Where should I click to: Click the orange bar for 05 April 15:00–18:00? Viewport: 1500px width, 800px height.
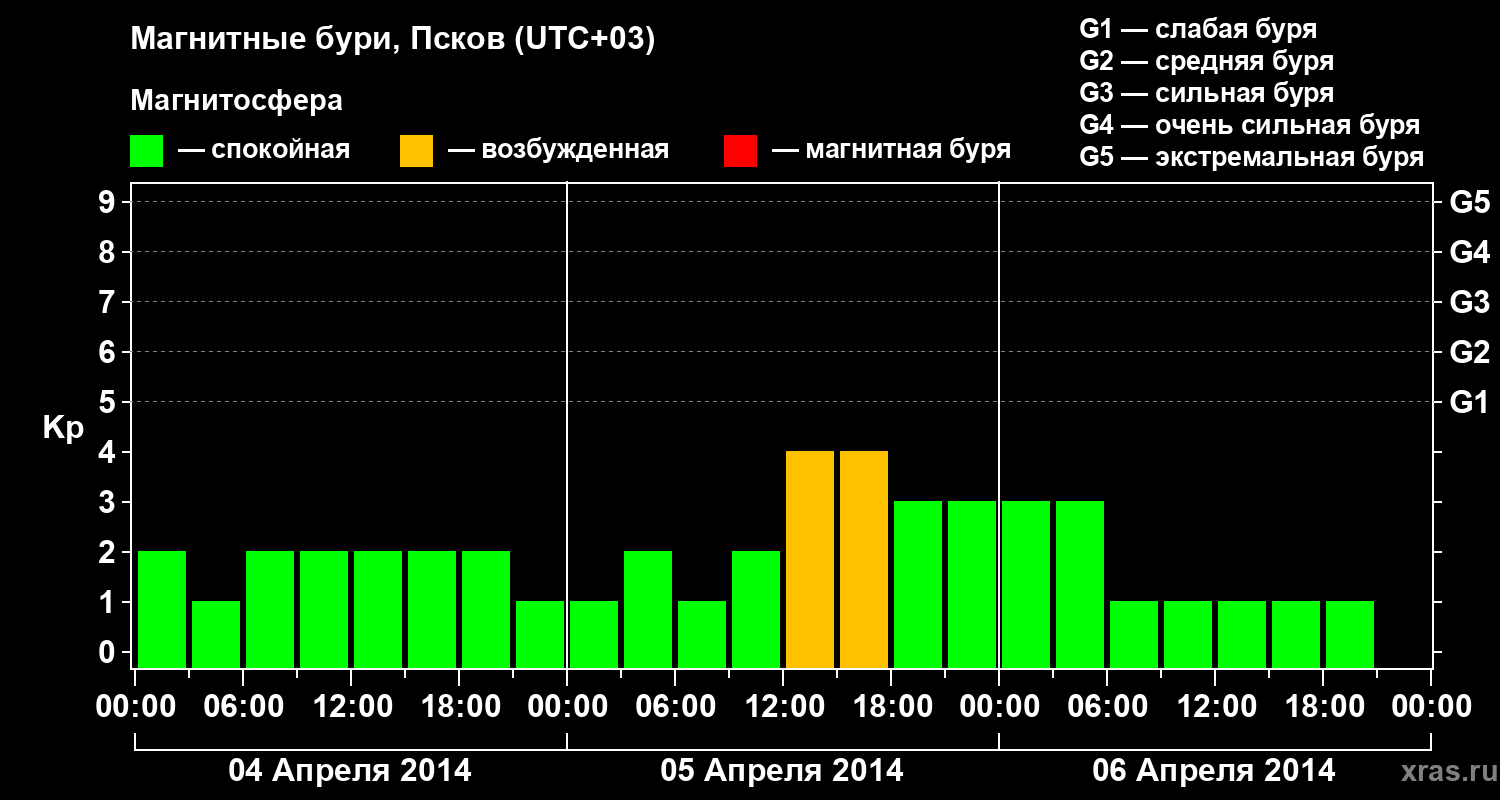pos(864,559)
